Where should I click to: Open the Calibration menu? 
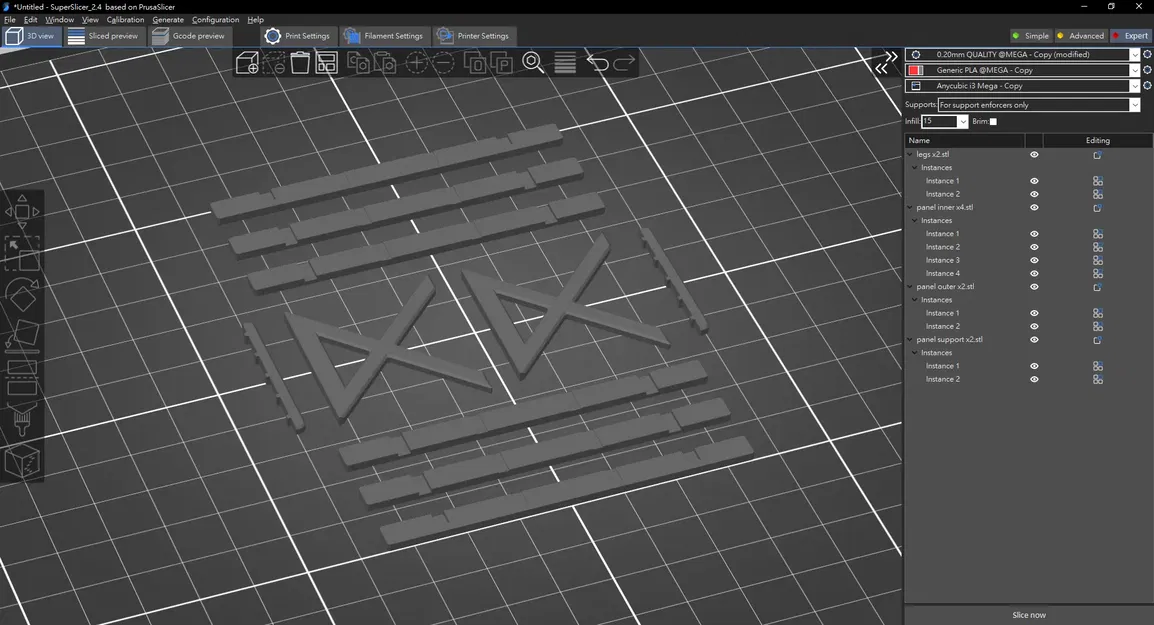pyautogui.click(x=125, y=20)
